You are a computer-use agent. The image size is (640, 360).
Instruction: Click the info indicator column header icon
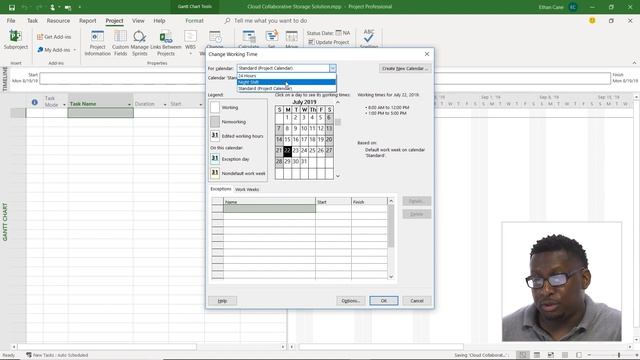(x=35, y=102)
